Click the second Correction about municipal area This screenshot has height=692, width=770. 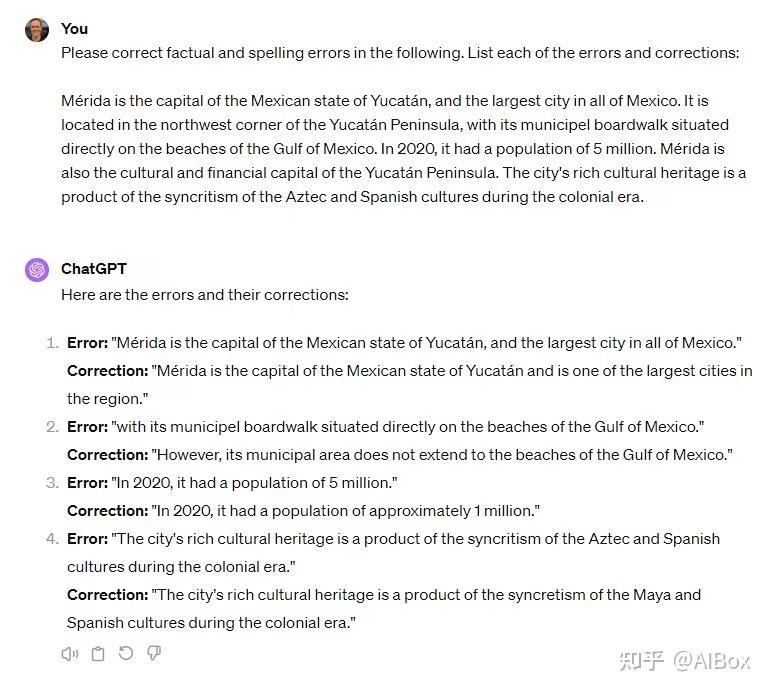(x=400, y=455)
